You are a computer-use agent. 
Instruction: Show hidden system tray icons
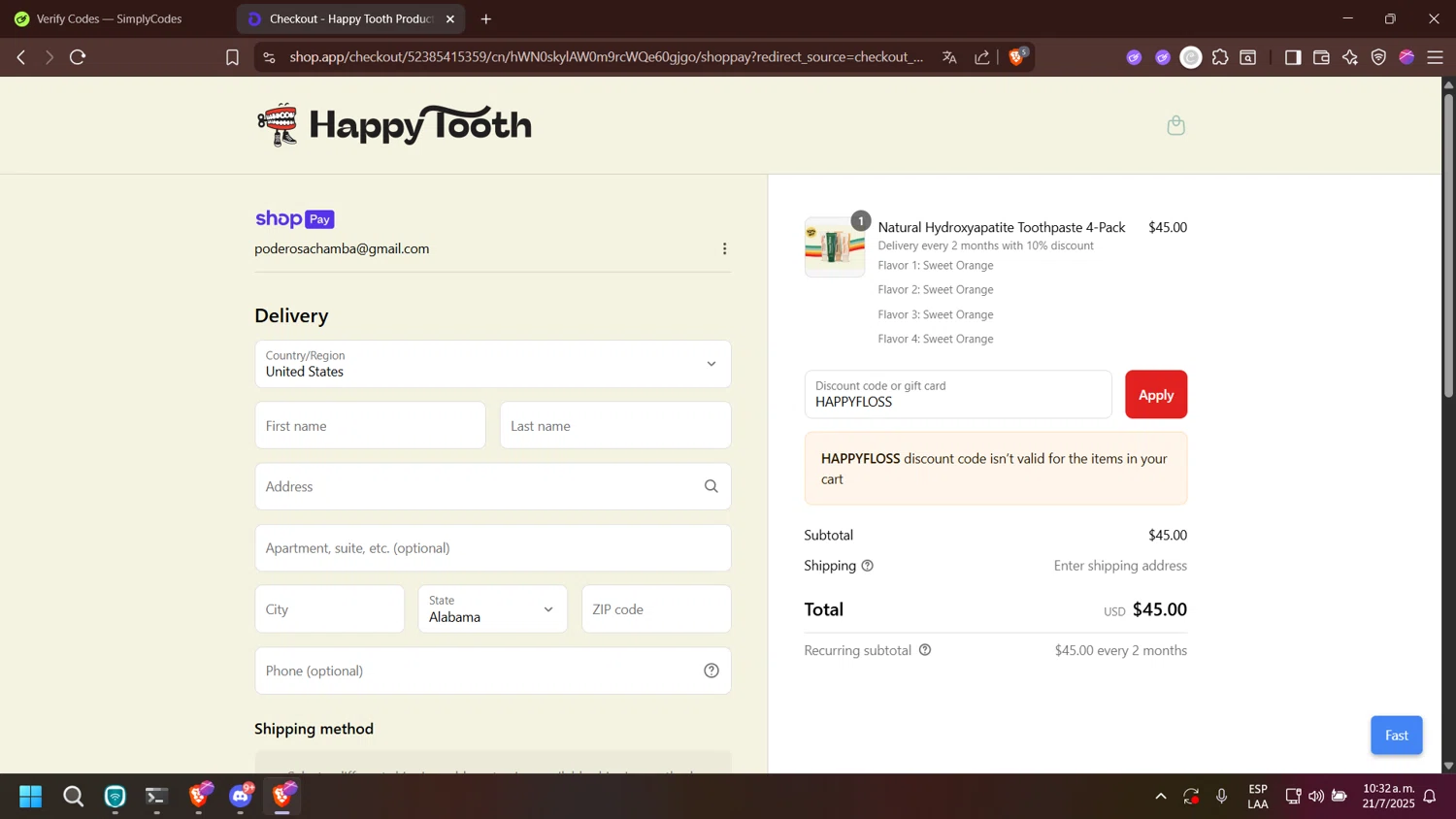coord(1160,797)
